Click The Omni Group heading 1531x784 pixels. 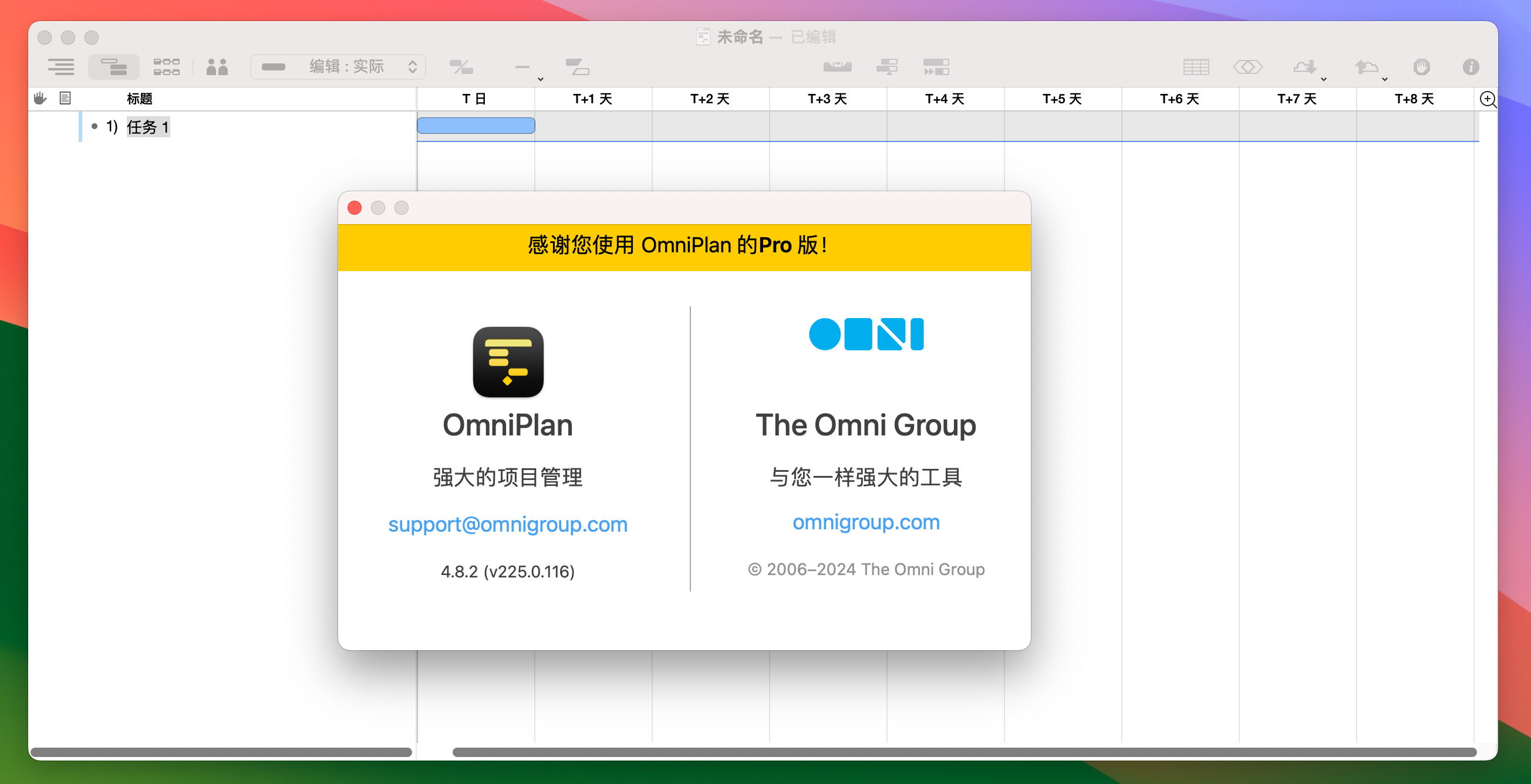coord(866,425)
